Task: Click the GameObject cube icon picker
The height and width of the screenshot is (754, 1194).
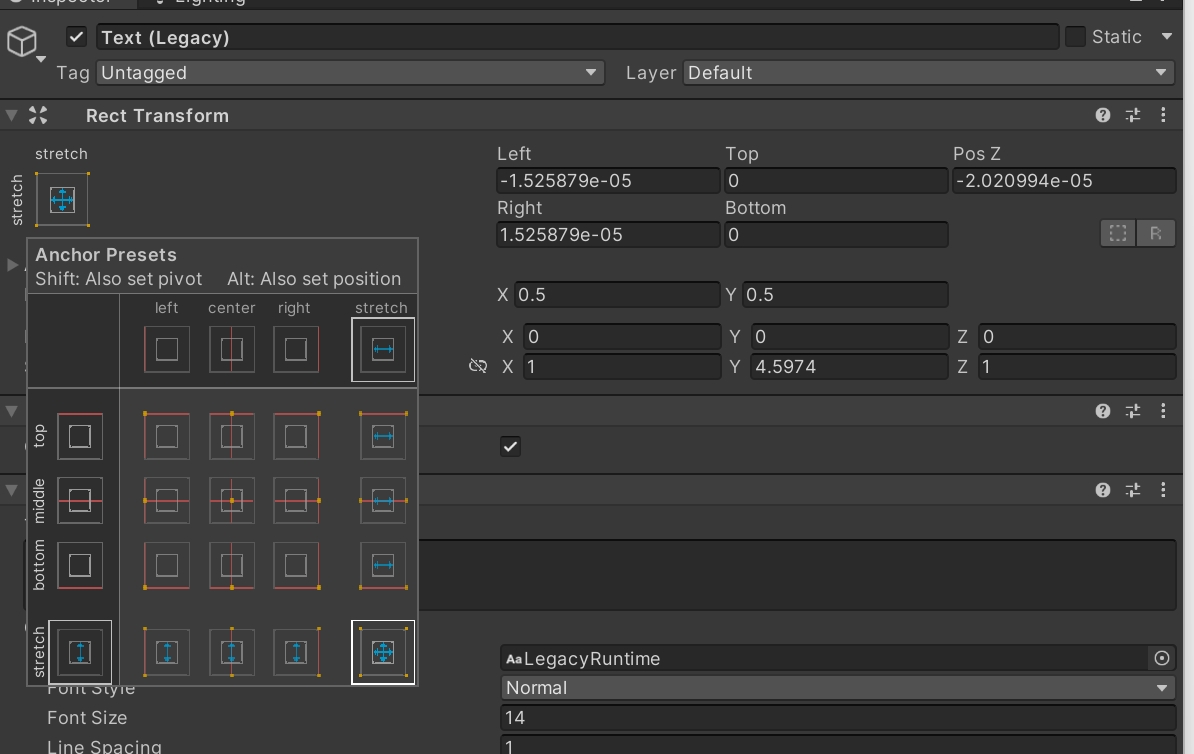Action: 24,43
